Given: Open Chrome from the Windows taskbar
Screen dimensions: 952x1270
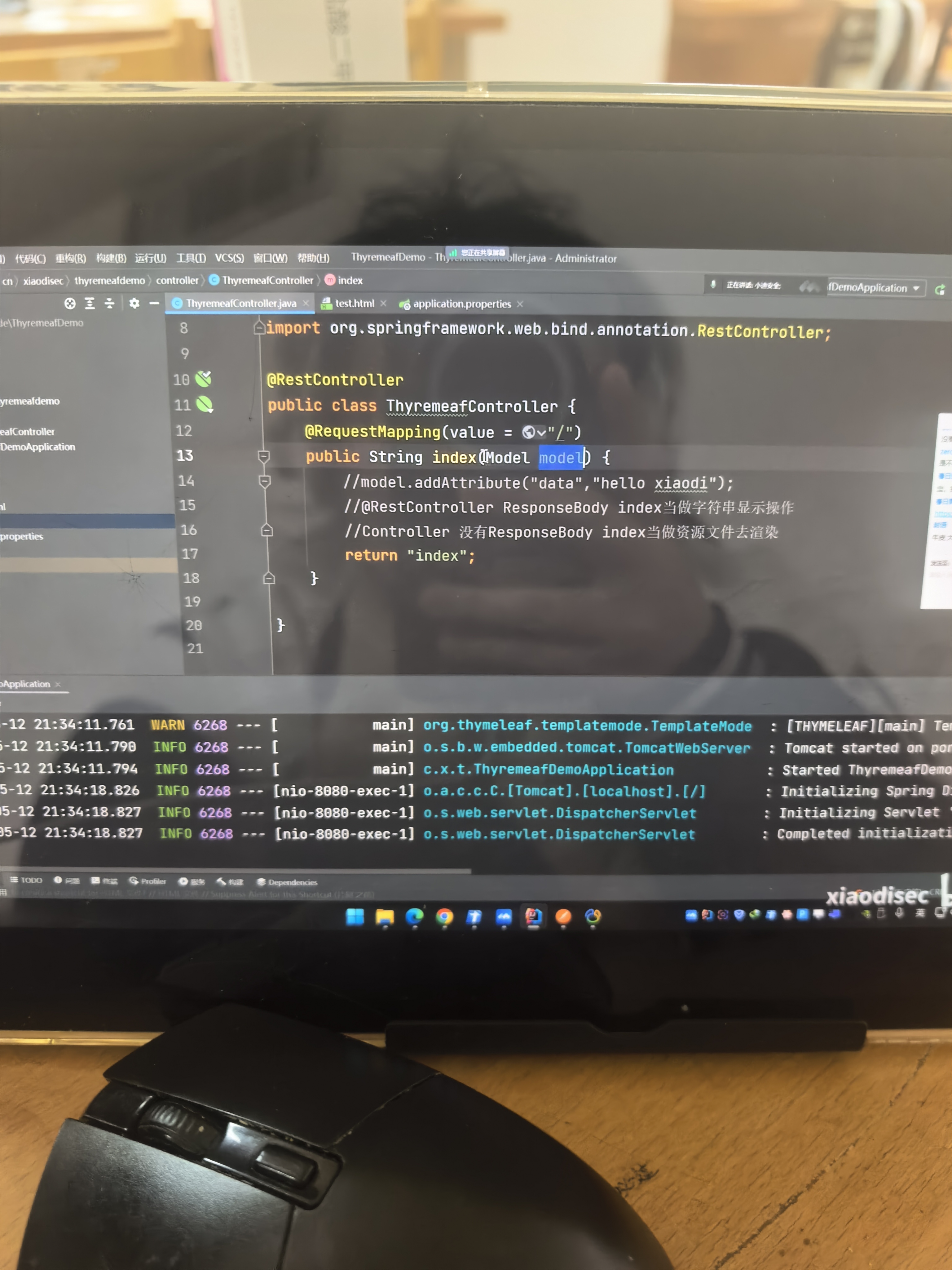Looking at the screenshot, I should (x=444, y=917).
